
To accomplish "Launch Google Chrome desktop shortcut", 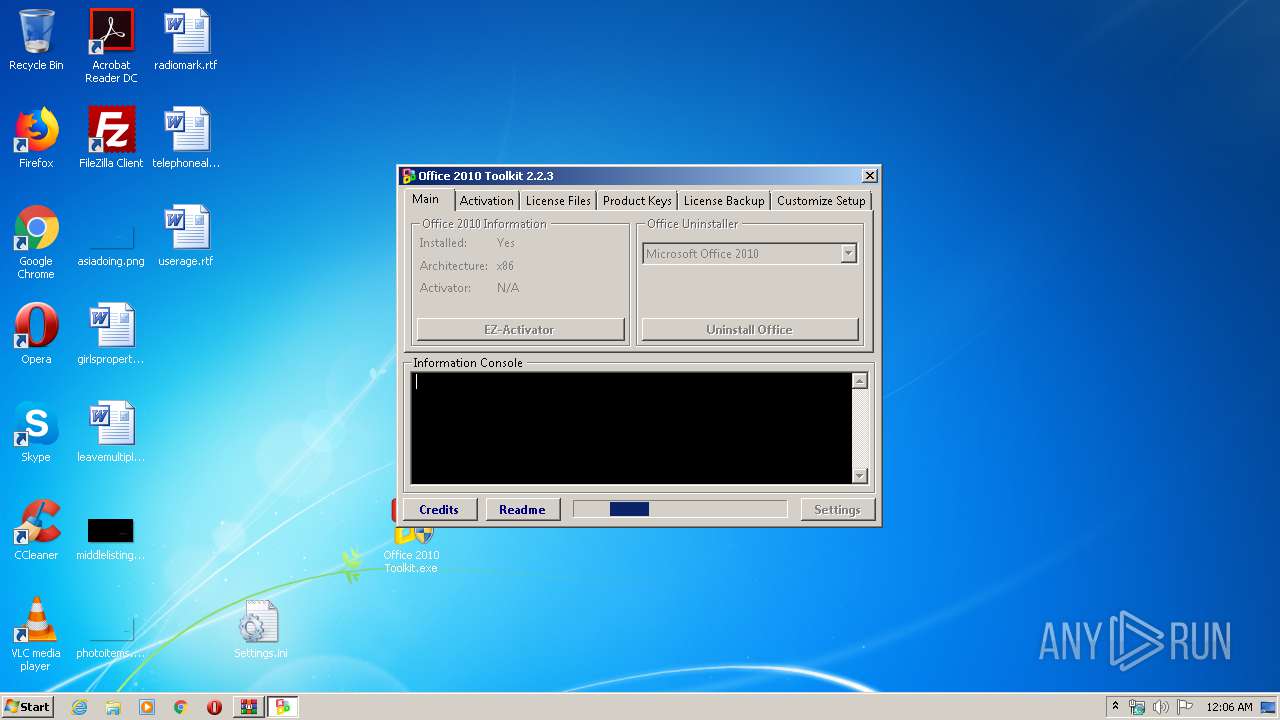I will click(36, 243).
